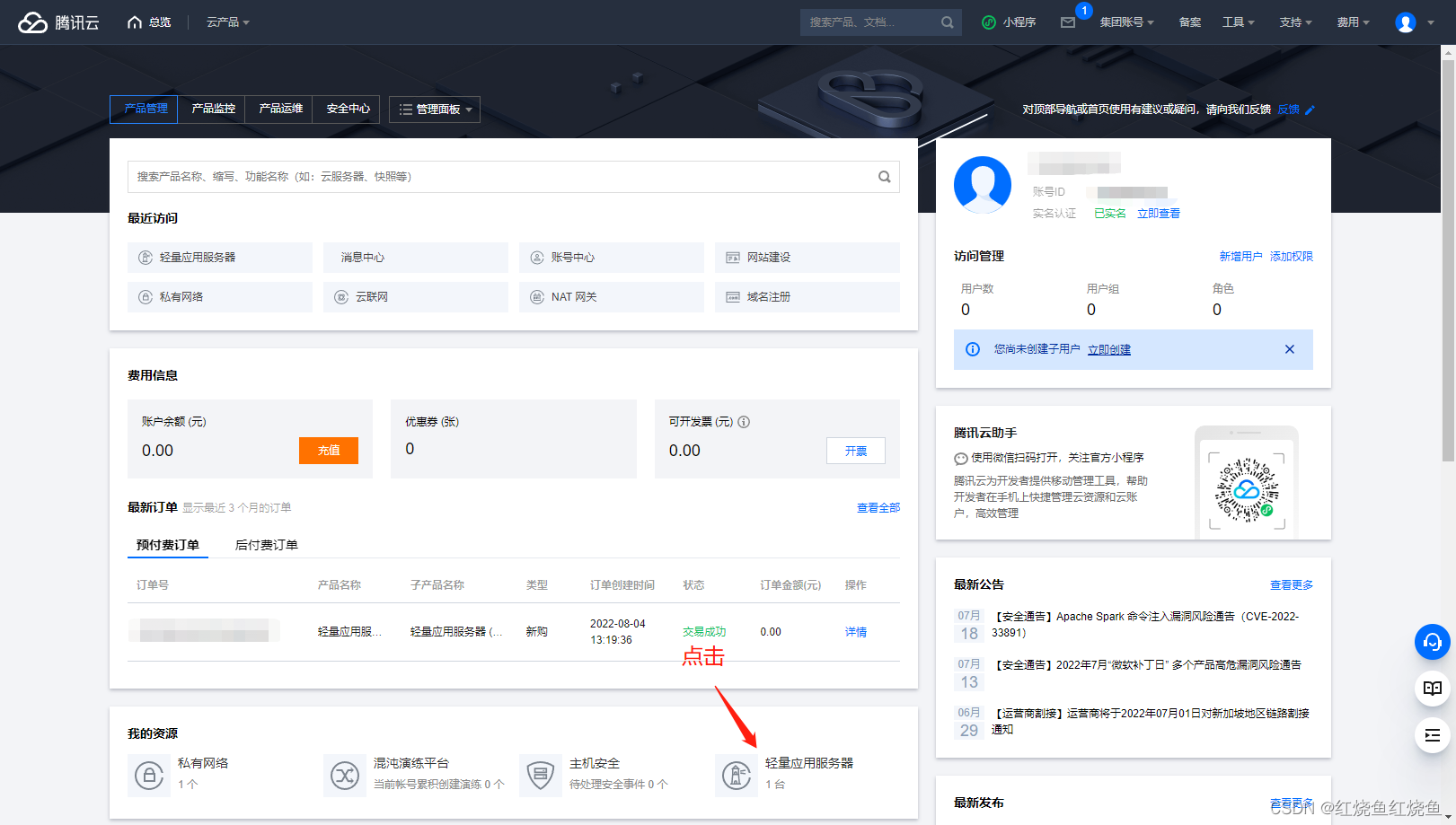The image size is (1456, 825).
Task: Expand the 云产品 dropdown menu
Action: click(227, 22)
